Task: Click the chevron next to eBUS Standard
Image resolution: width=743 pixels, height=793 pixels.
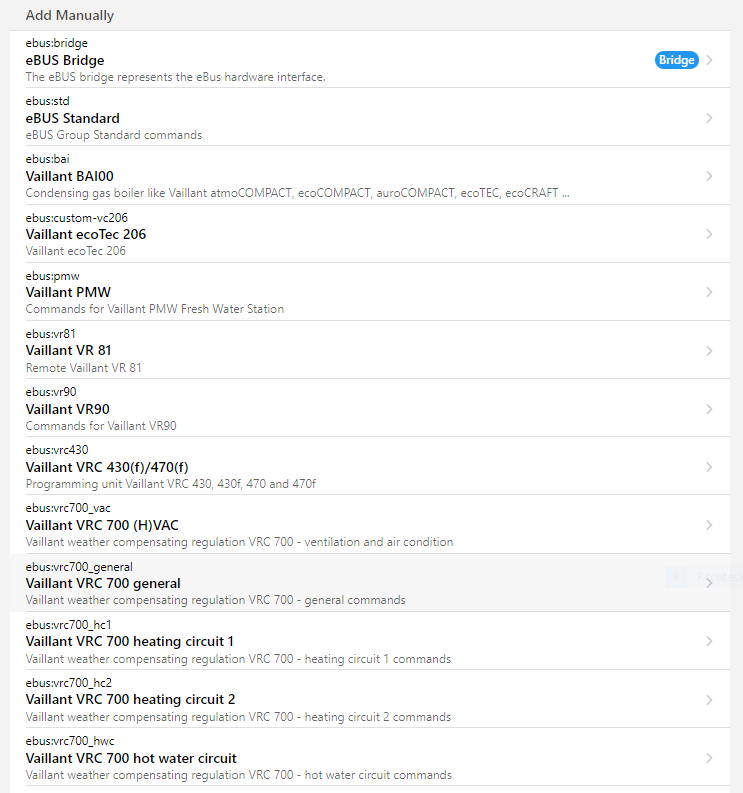Action: pyautogui.click(x=709, y=118)
